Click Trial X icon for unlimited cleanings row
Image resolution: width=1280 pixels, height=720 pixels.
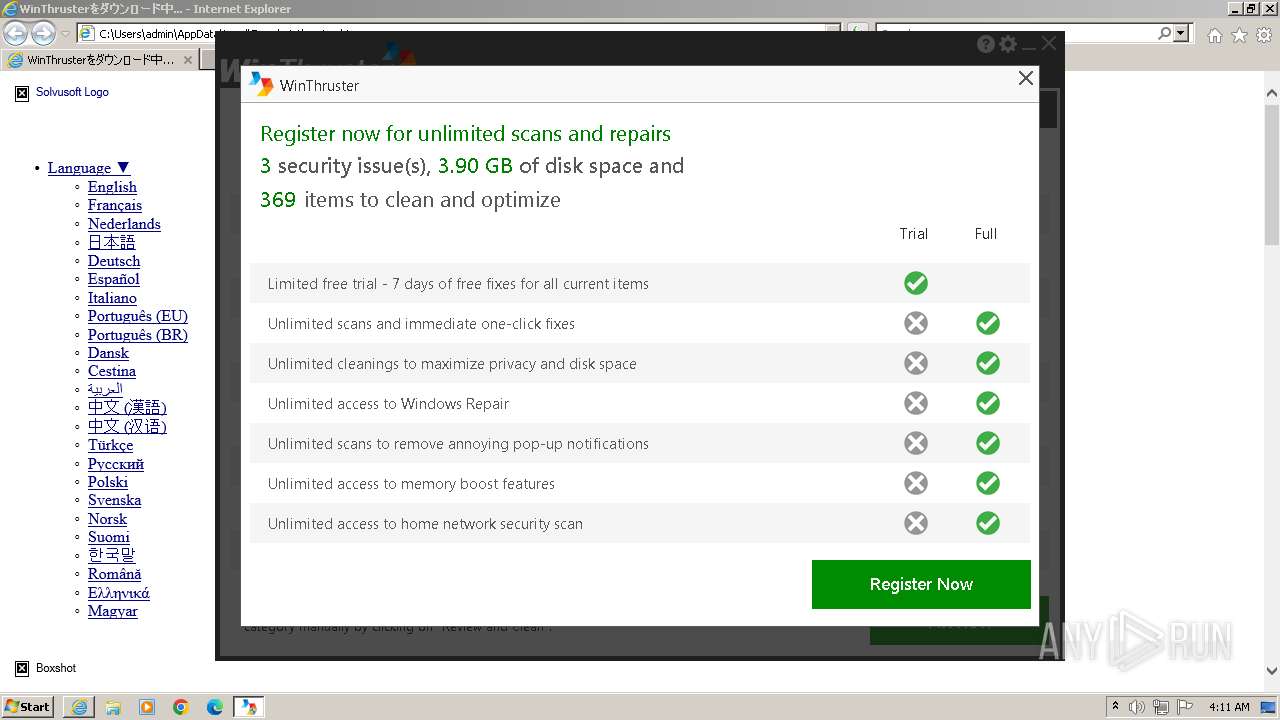[915, 363]
